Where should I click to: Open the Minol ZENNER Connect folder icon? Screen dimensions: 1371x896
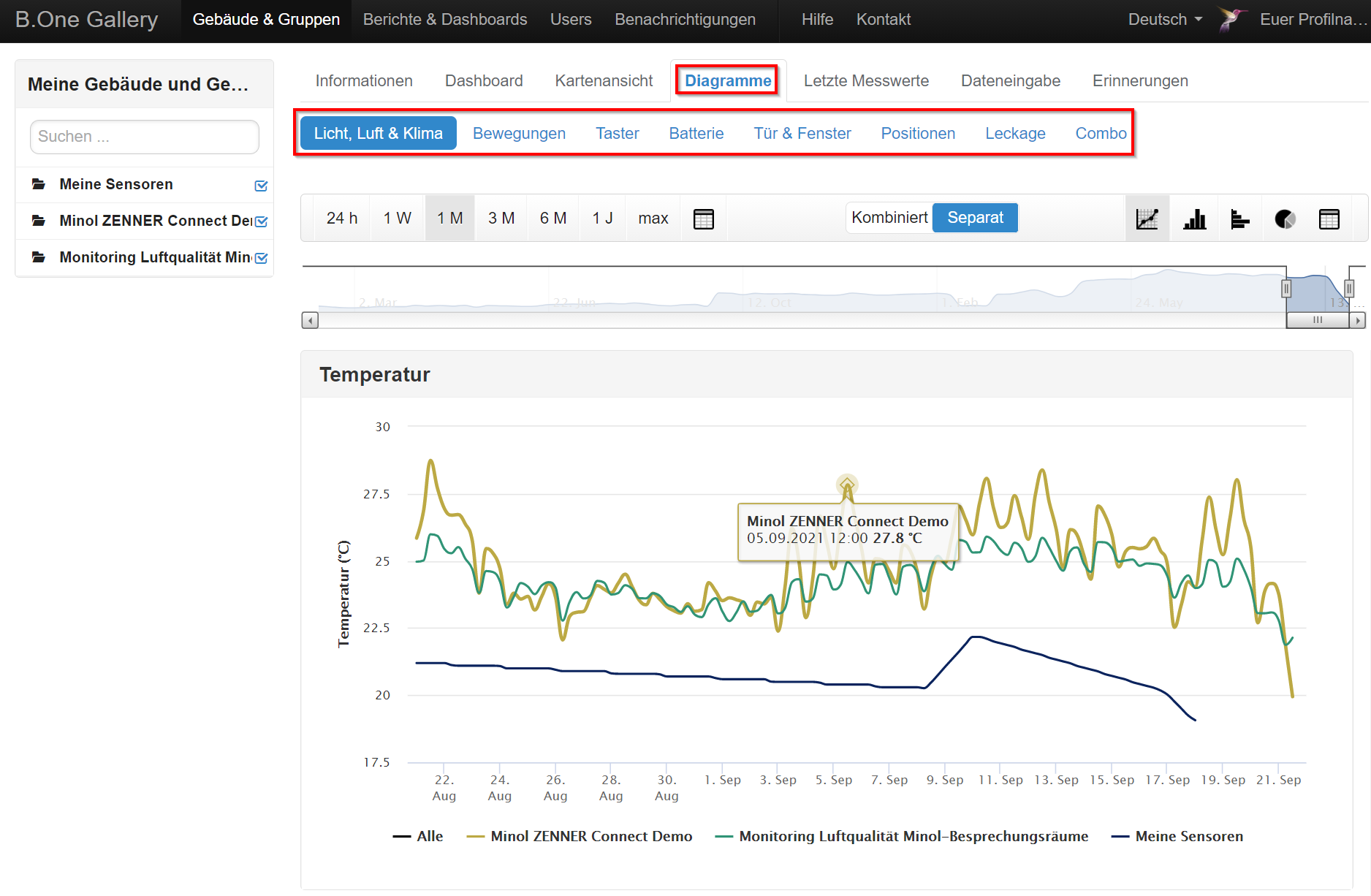tap(39, 221)
